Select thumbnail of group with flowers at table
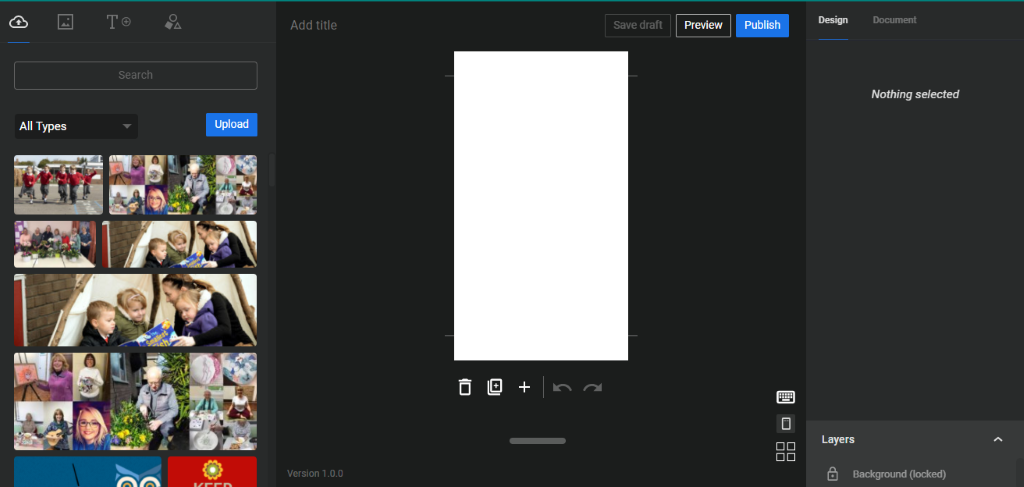The height and width of the screenshot is (487, 1024). [x=55, y=244]
